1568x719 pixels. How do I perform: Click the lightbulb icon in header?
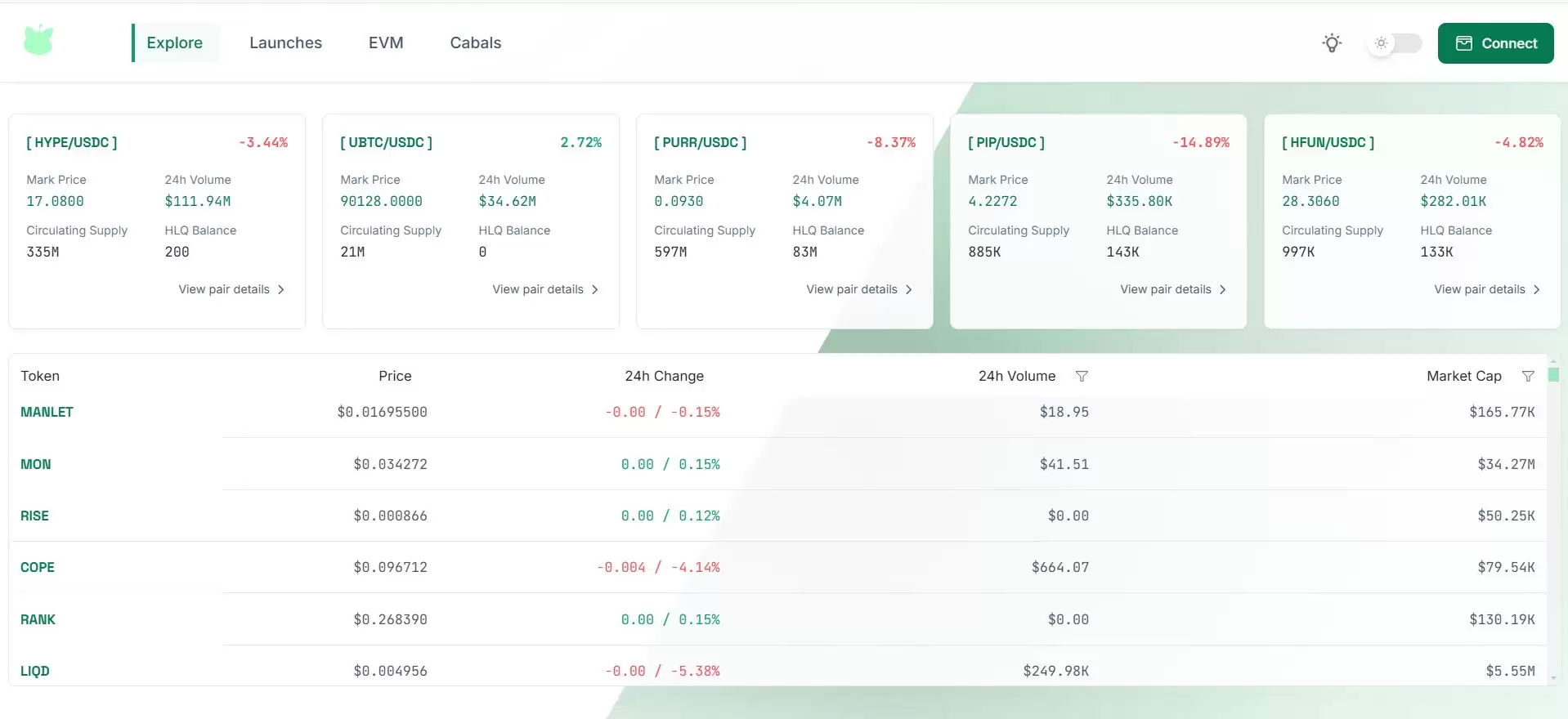1332,43
